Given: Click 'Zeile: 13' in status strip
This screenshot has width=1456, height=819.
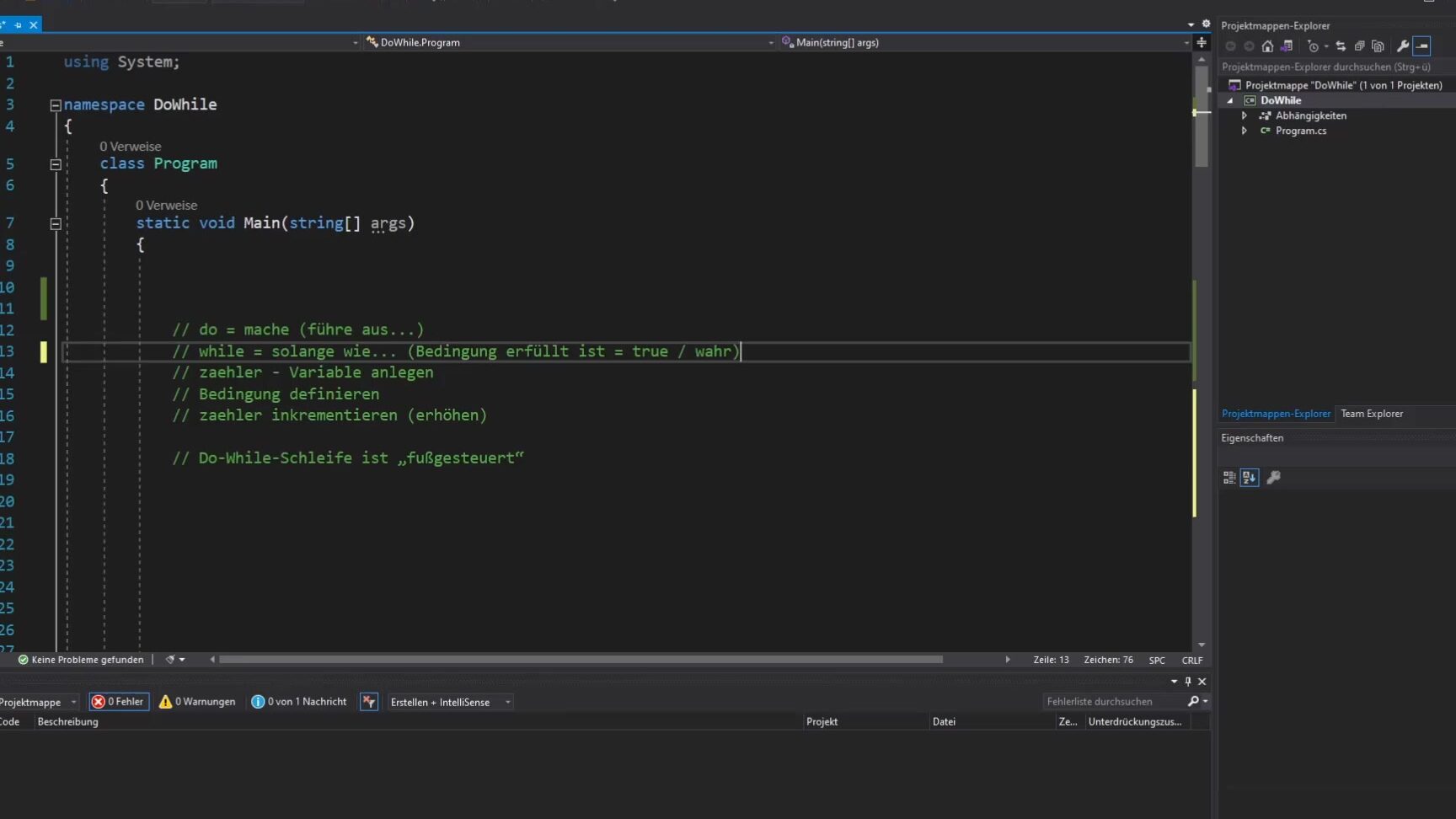Looking at the screenshot, I should pyautogui.click(x=1051, y=661).
